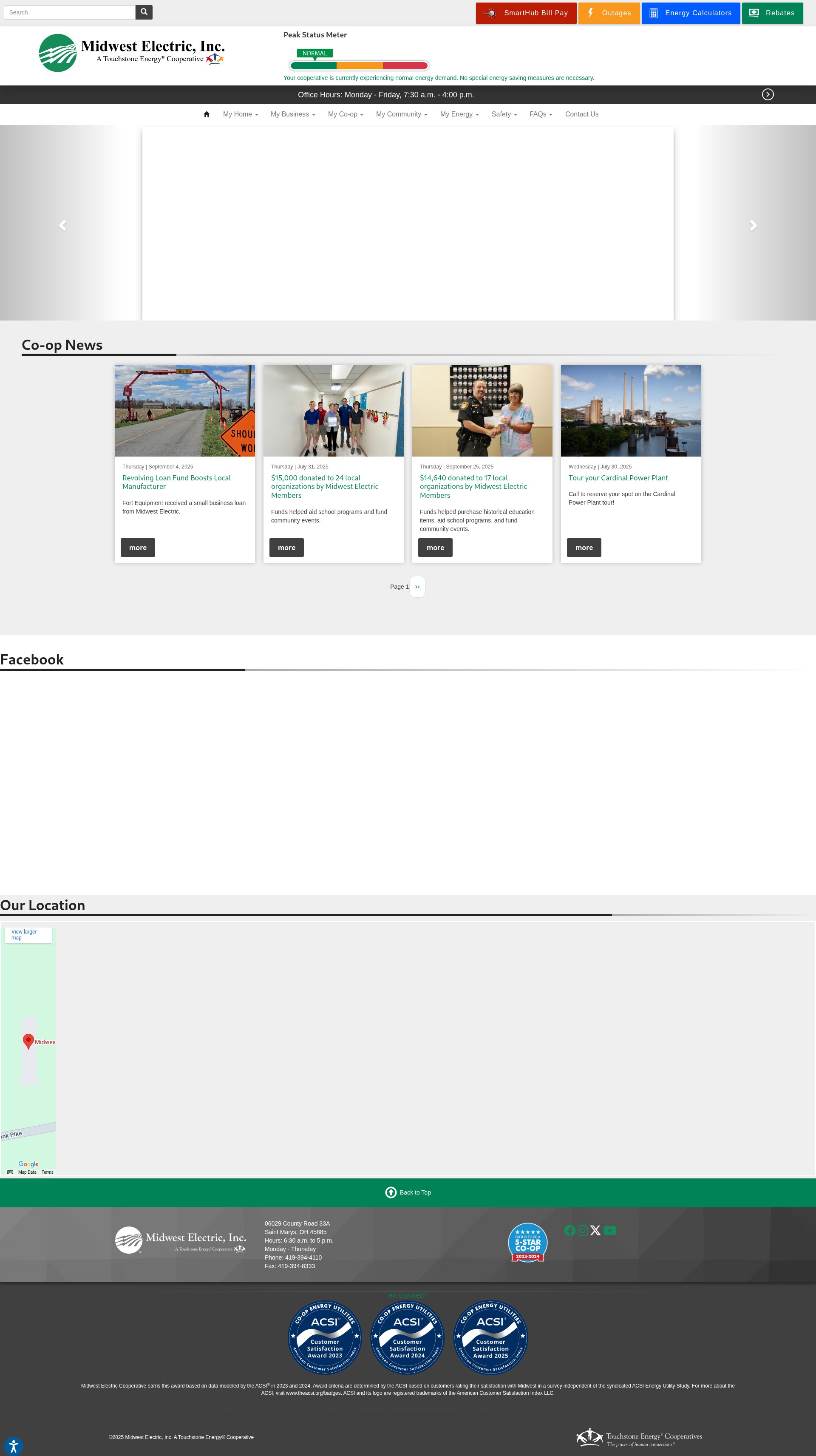Expand the My Co-op menu
This screenshot has height=1456, width=816.
[345, 114]
